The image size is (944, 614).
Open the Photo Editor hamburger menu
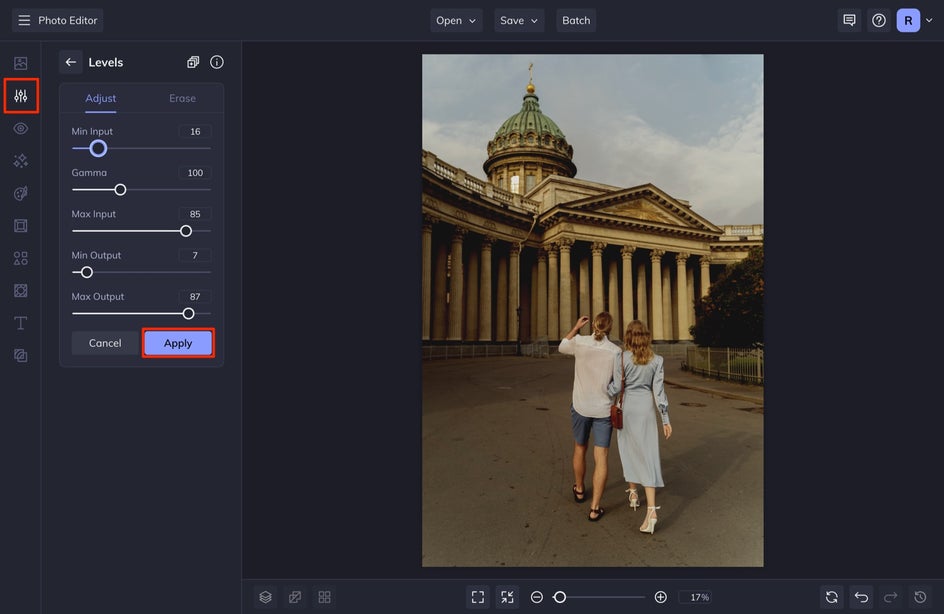pyautogui.click(x=24, y=20)
